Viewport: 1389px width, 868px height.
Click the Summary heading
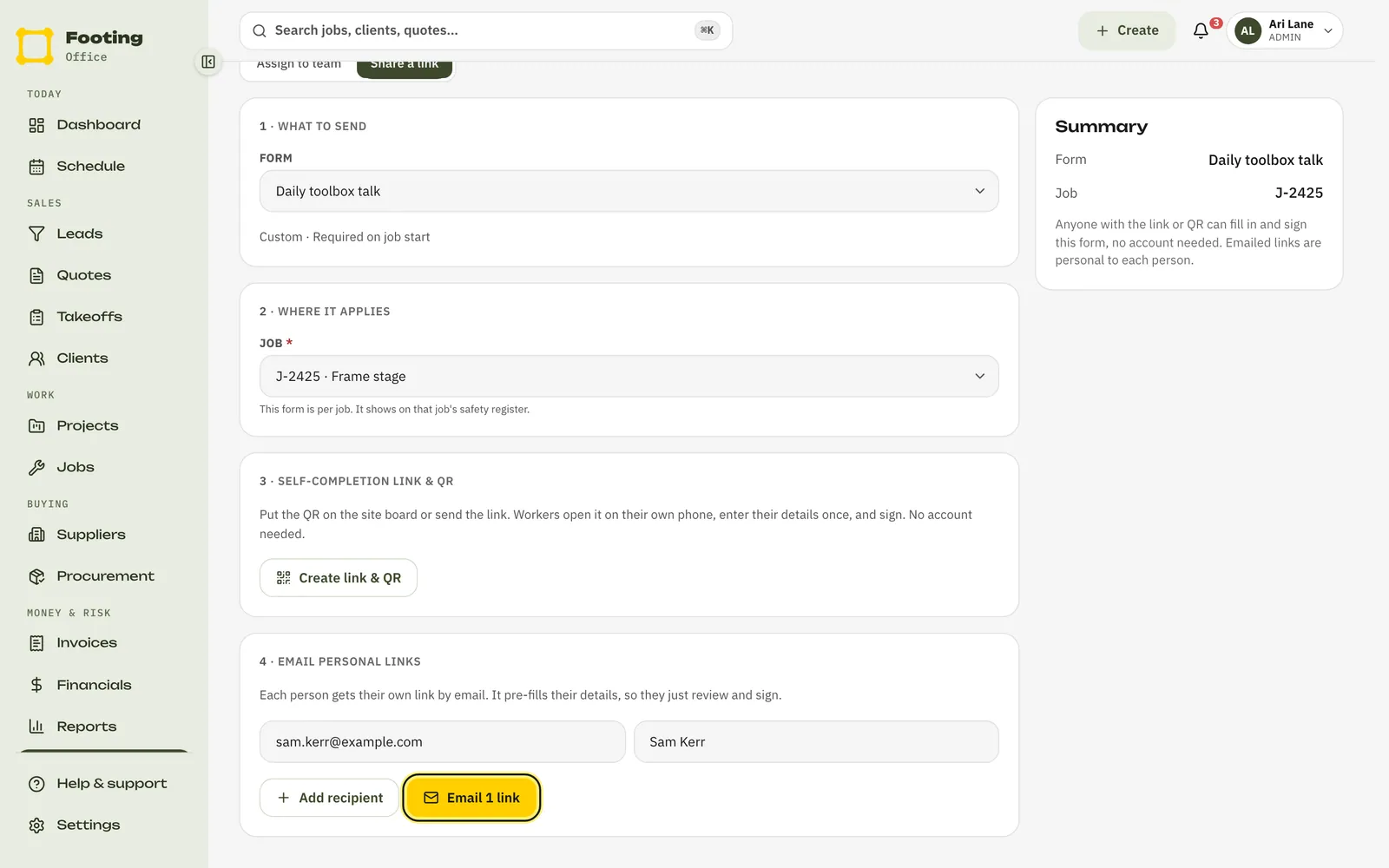[x=1101, y=127]
